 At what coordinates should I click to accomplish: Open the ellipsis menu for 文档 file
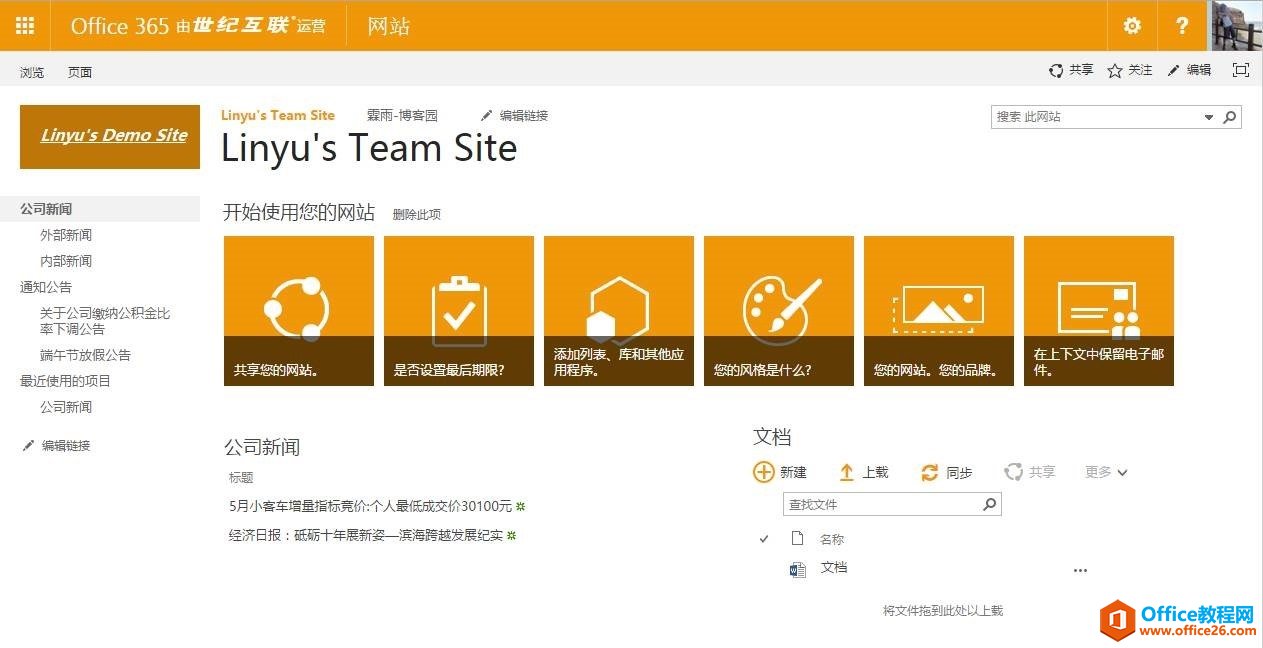pos(1080,570)
